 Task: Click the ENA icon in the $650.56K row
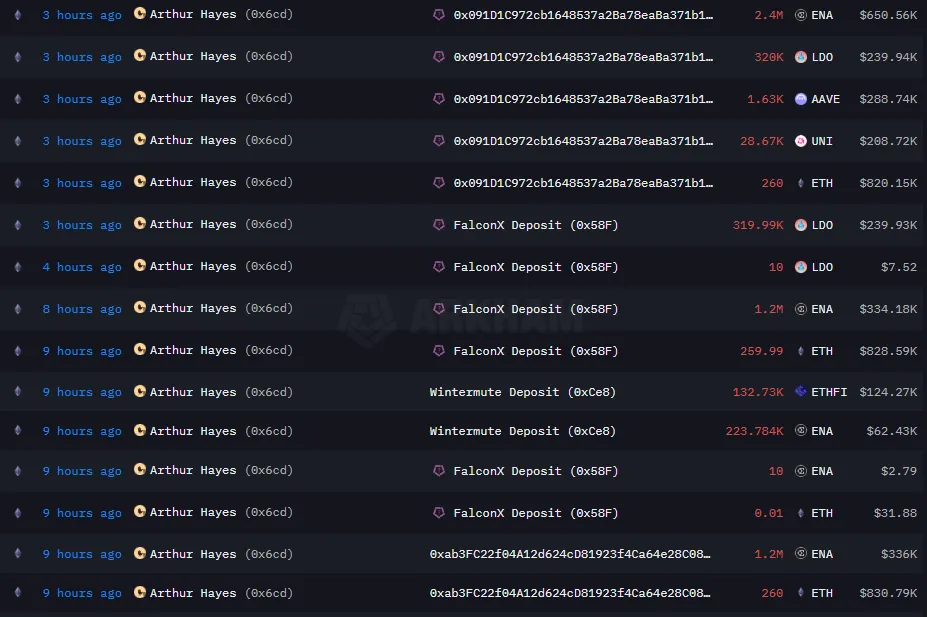point(801,16)
